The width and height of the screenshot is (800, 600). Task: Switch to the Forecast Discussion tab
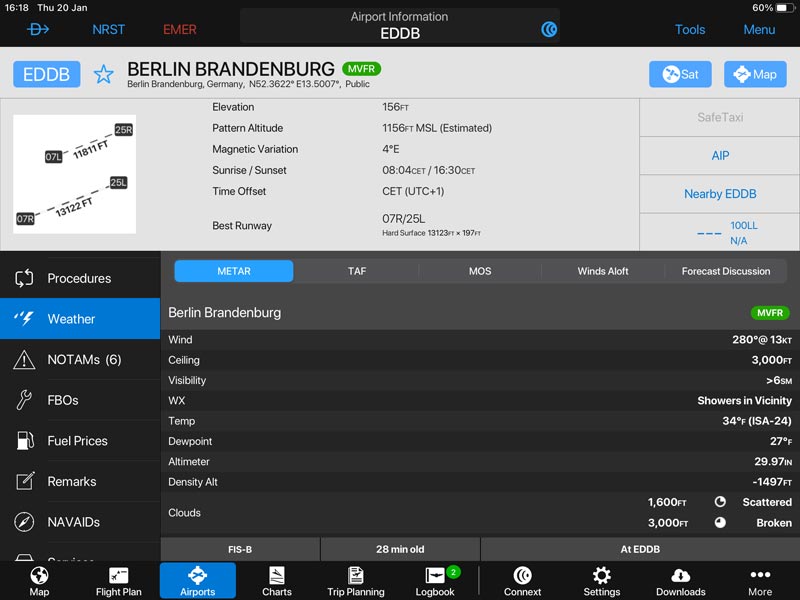pyautogui.click(x=726, y=271)
